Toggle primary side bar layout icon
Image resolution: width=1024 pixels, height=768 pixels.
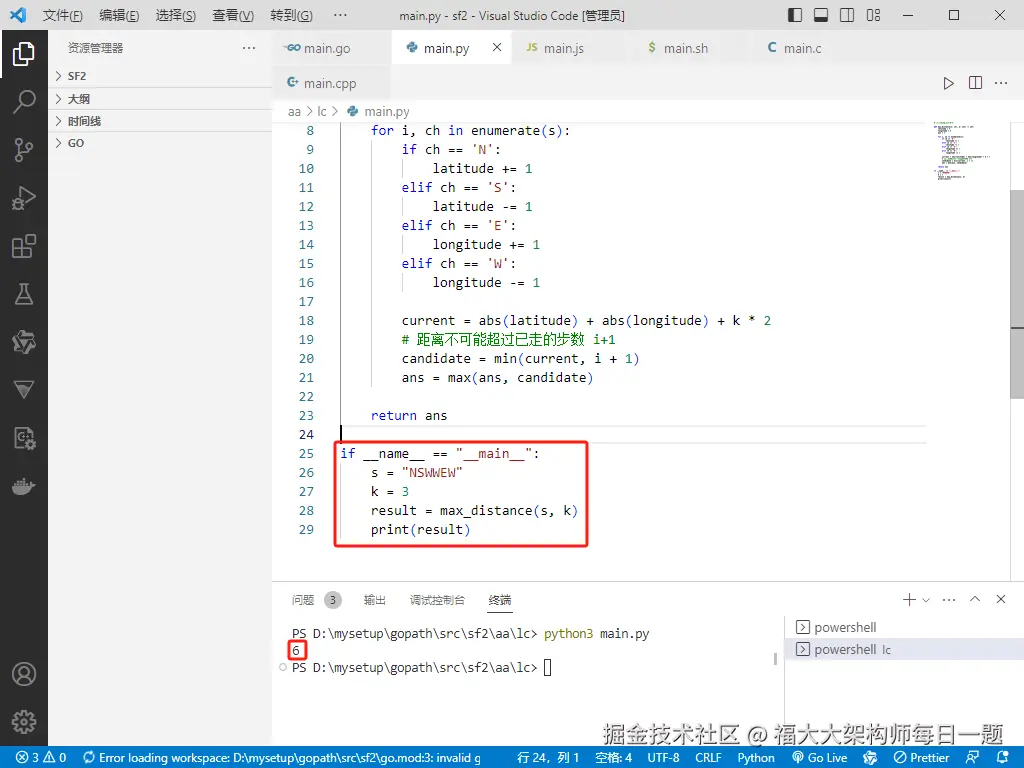point(795,15)
